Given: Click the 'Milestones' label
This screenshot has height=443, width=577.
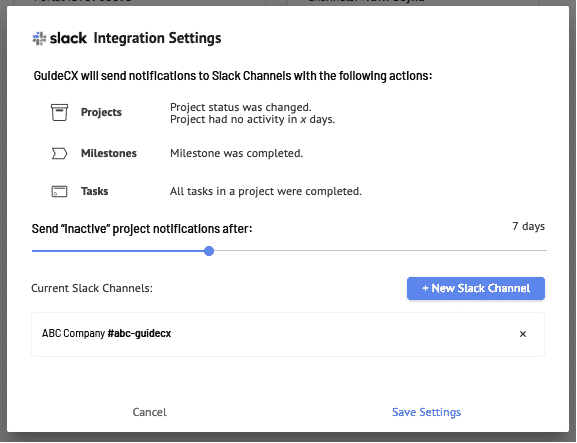Looking at the screenshot, I should click(x=109, y=153).
